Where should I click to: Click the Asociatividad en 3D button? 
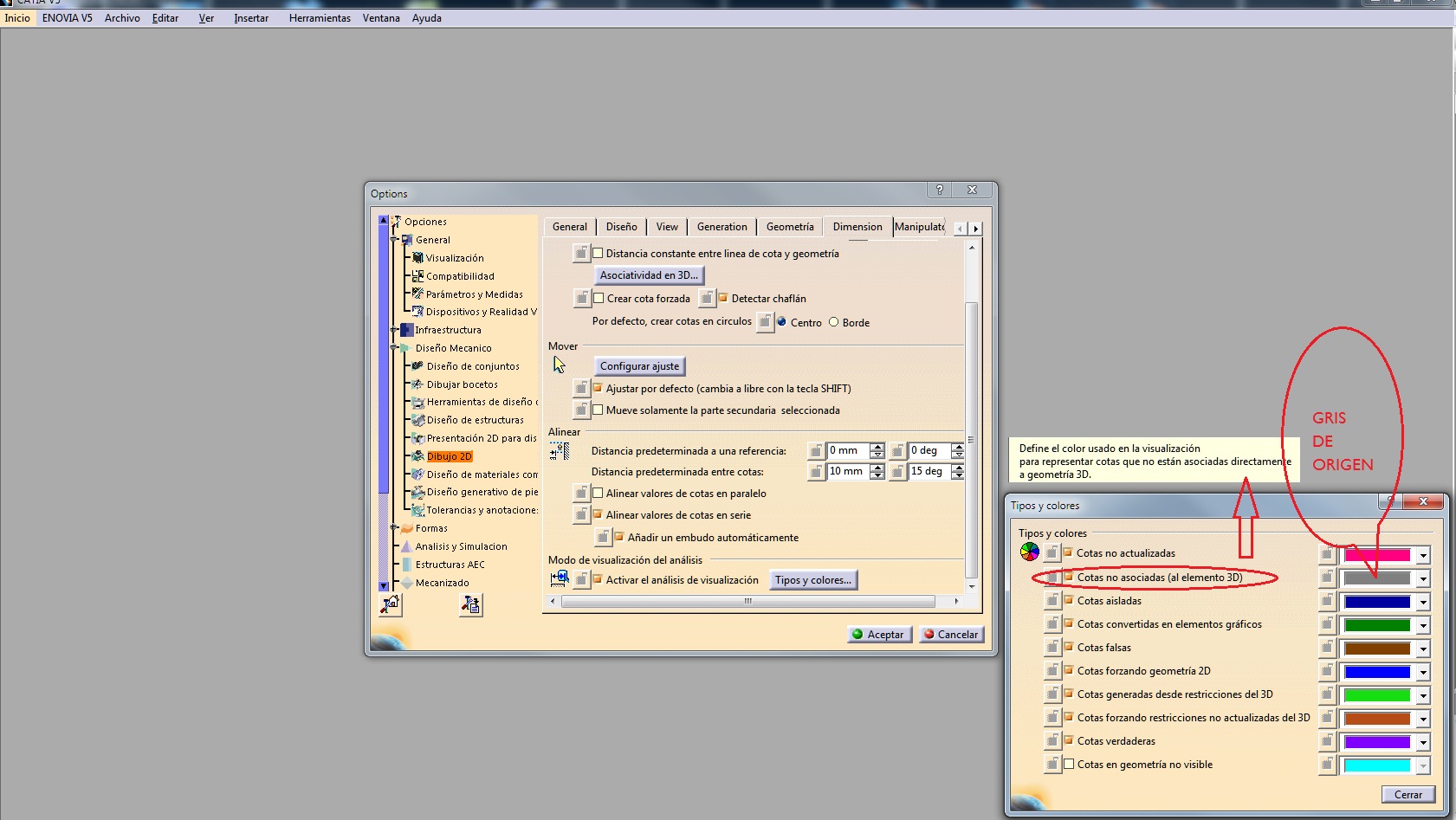[x=649, y=274]
